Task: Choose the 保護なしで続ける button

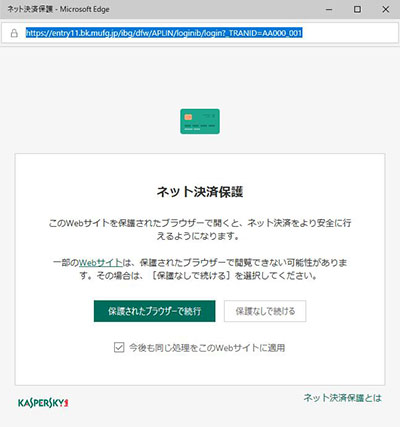Action: click(265, 311)
